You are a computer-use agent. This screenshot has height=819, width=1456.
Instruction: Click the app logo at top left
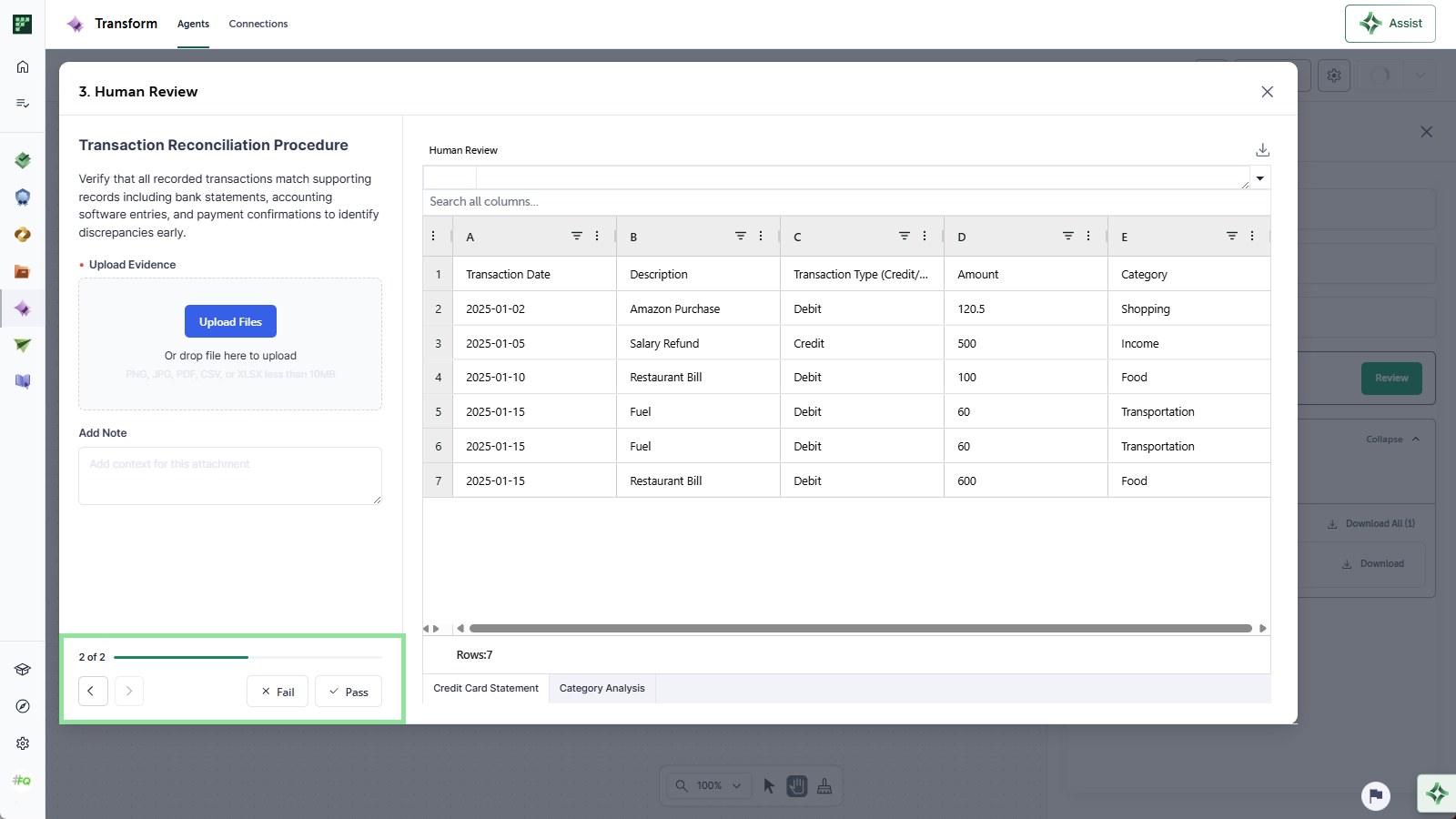[23, 24]
